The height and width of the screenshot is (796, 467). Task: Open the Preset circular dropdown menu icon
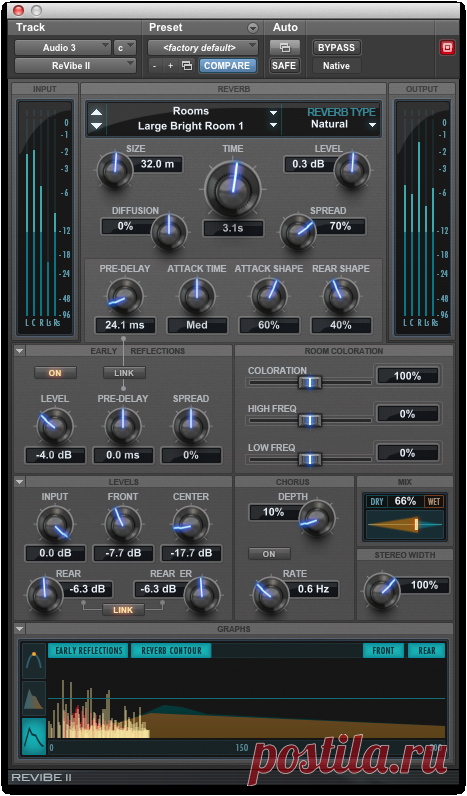(253, 28)
